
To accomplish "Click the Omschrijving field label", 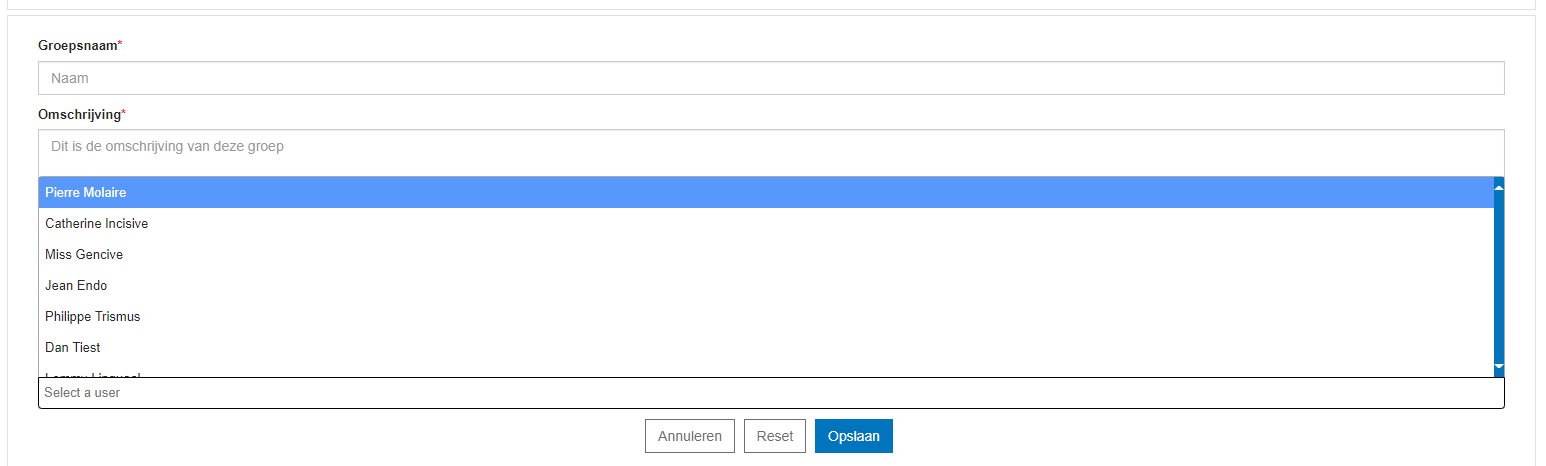I will [x=79, y=115].
